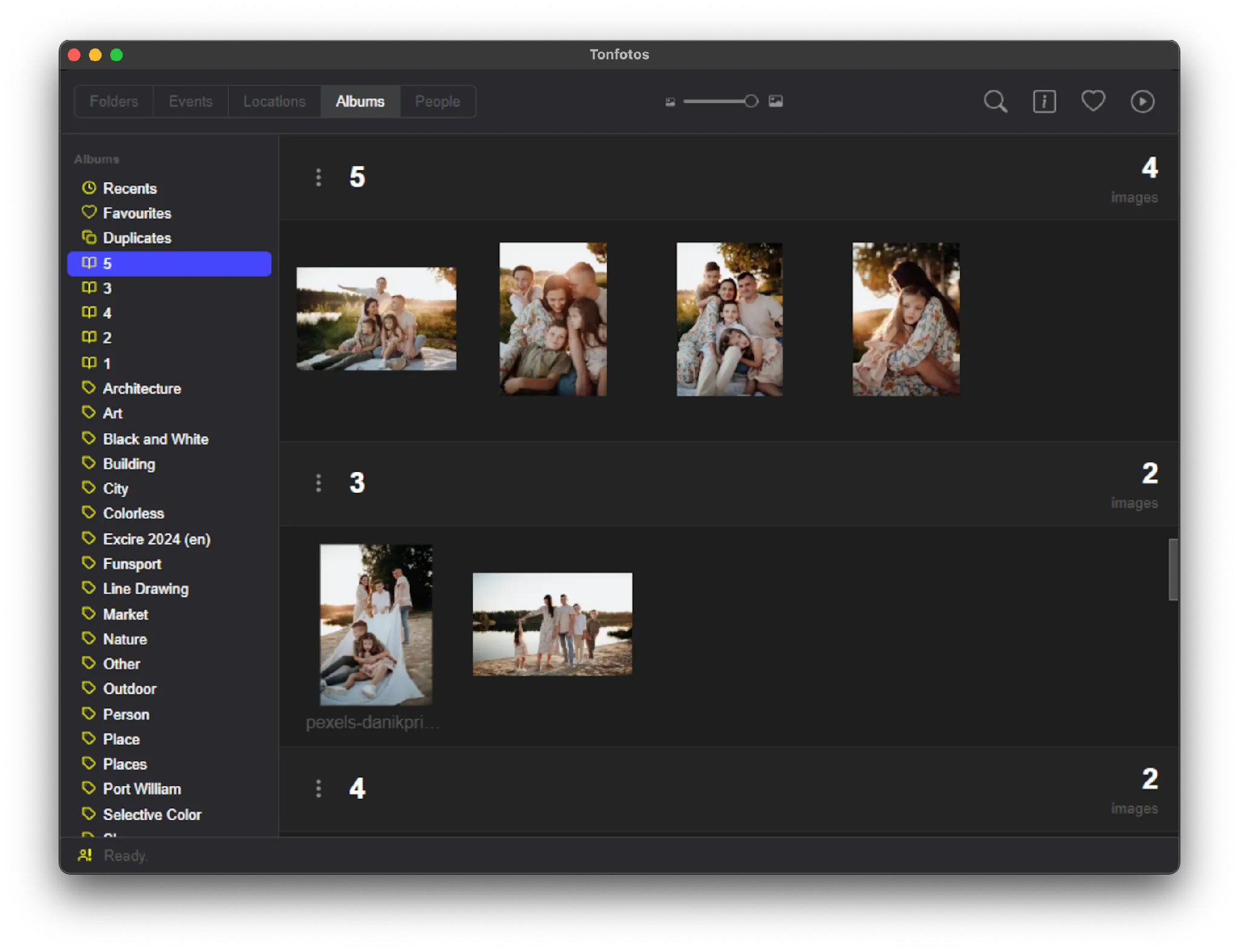1239x952 pixels.
Task: Open the City tag
Action: point(169,488)
